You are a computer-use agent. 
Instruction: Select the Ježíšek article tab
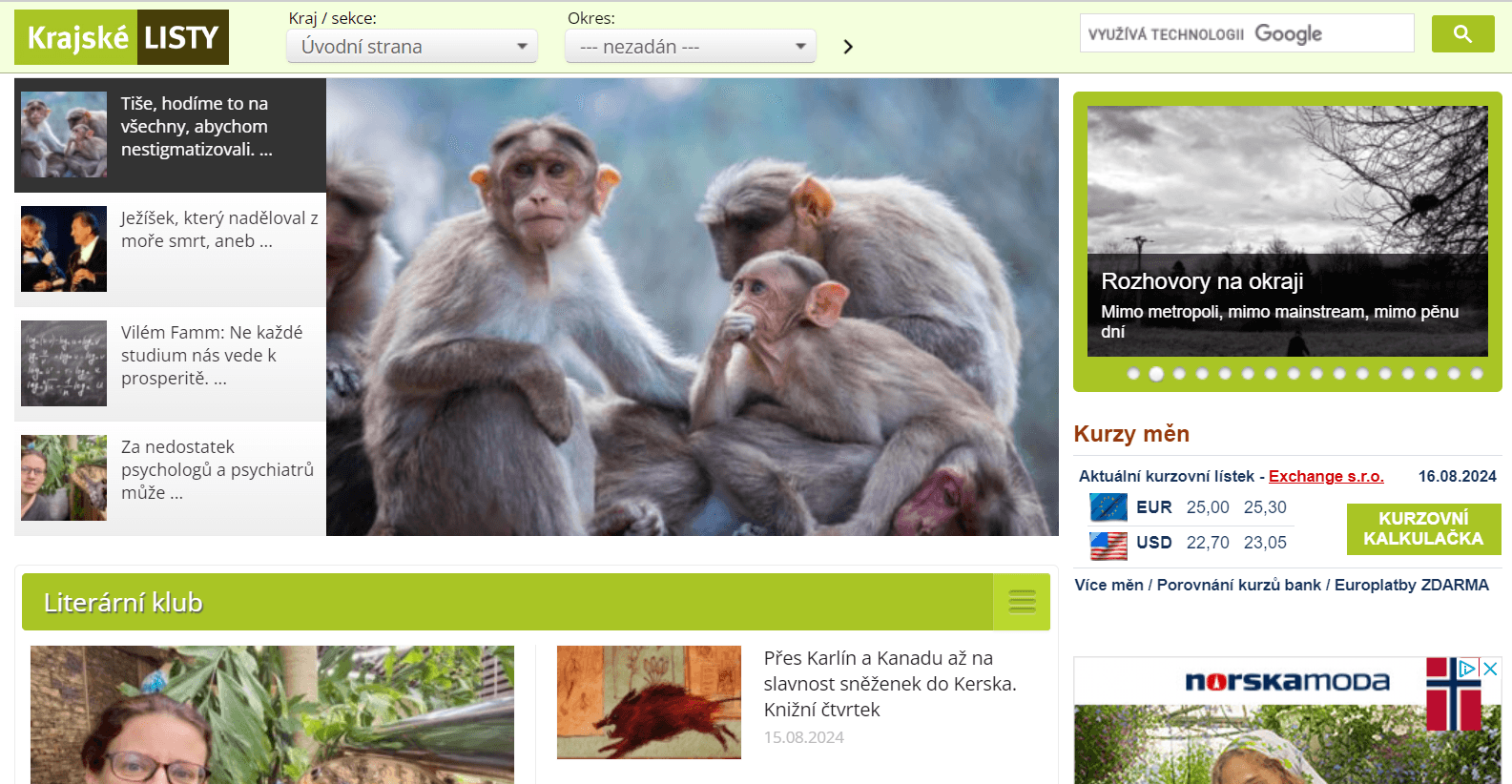[170, 249]
